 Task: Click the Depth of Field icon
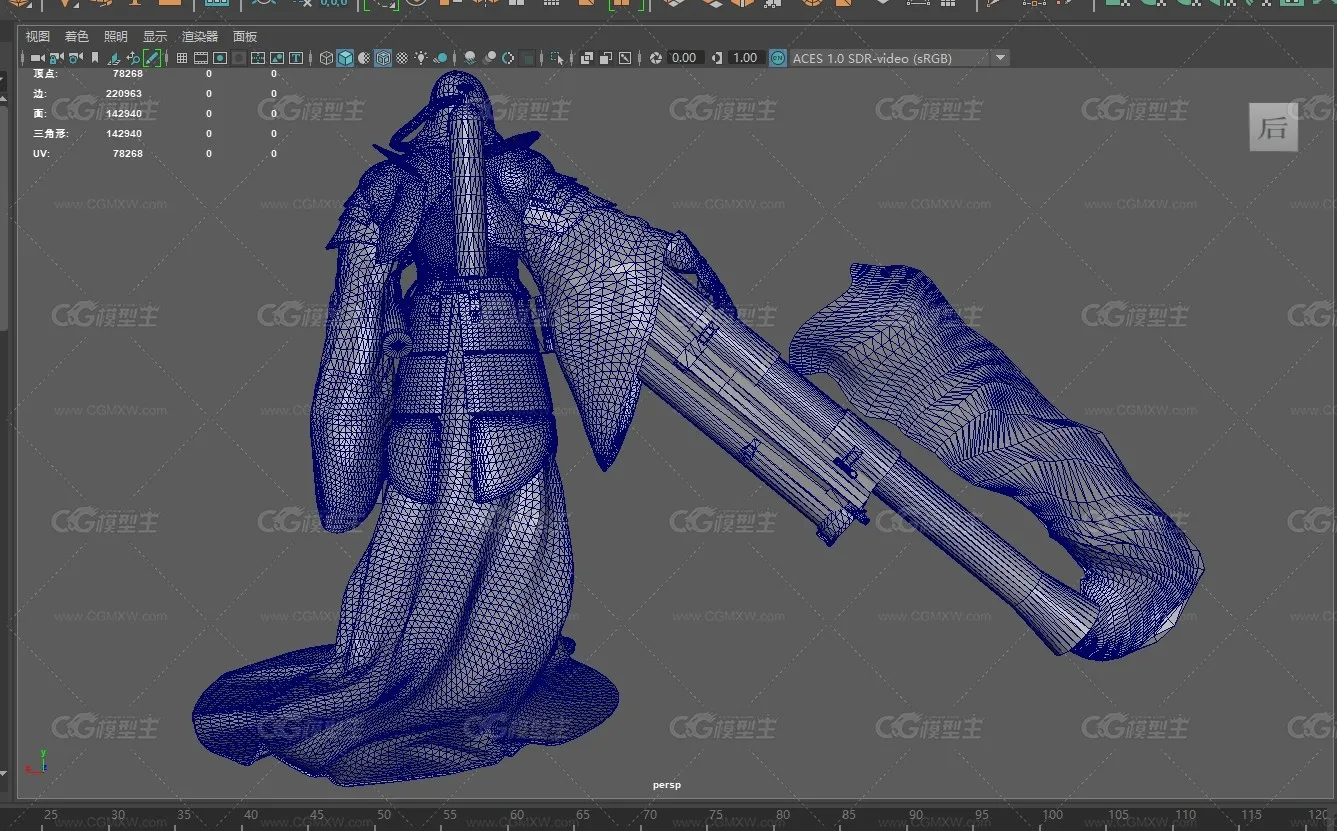[527, 58]
